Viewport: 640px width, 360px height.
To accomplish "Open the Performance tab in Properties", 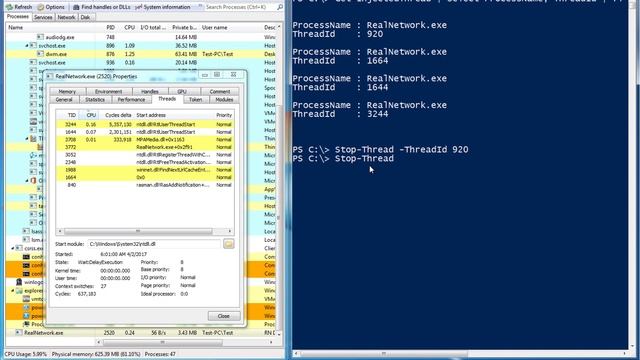I will 131,100.
